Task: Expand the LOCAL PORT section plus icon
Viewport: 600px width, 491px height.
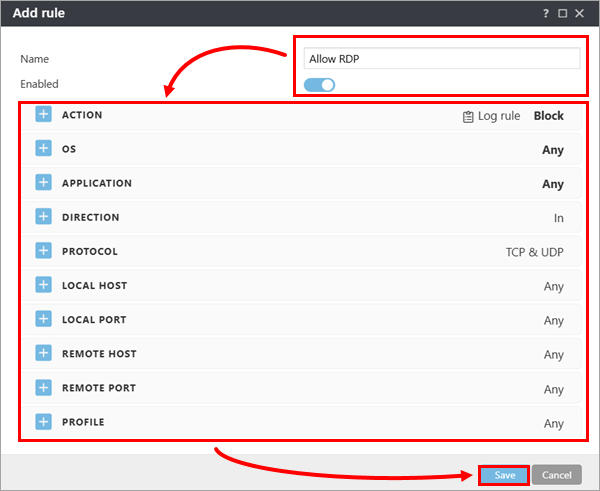Action: coord(43,320)
